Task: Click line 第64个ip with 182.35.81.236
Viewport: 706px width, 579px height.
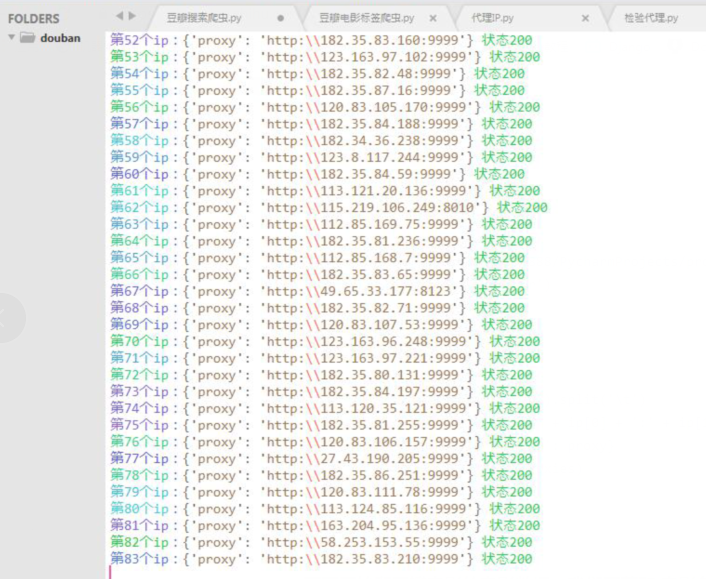Action: point(321,241)
